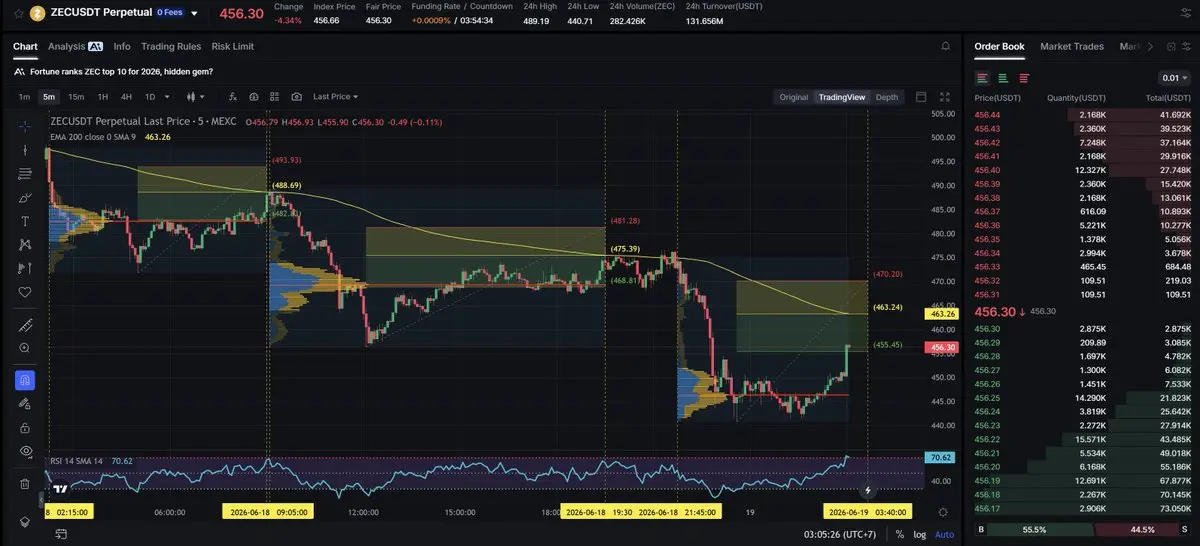1200x546 pixels.
Task: Select the 15m timeframe
Action: 76,97
